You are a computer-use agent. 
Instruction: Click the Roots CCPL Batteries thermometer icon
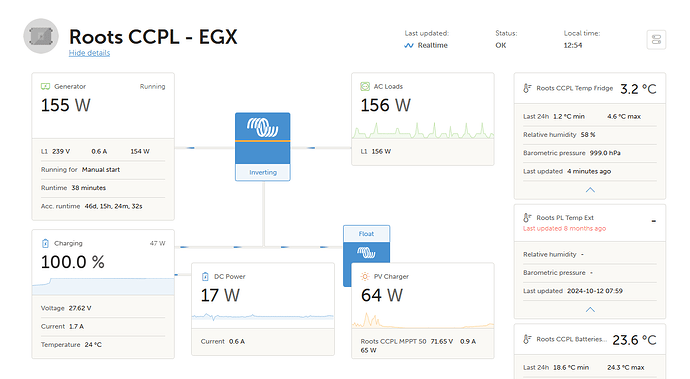tap(527, 339)
